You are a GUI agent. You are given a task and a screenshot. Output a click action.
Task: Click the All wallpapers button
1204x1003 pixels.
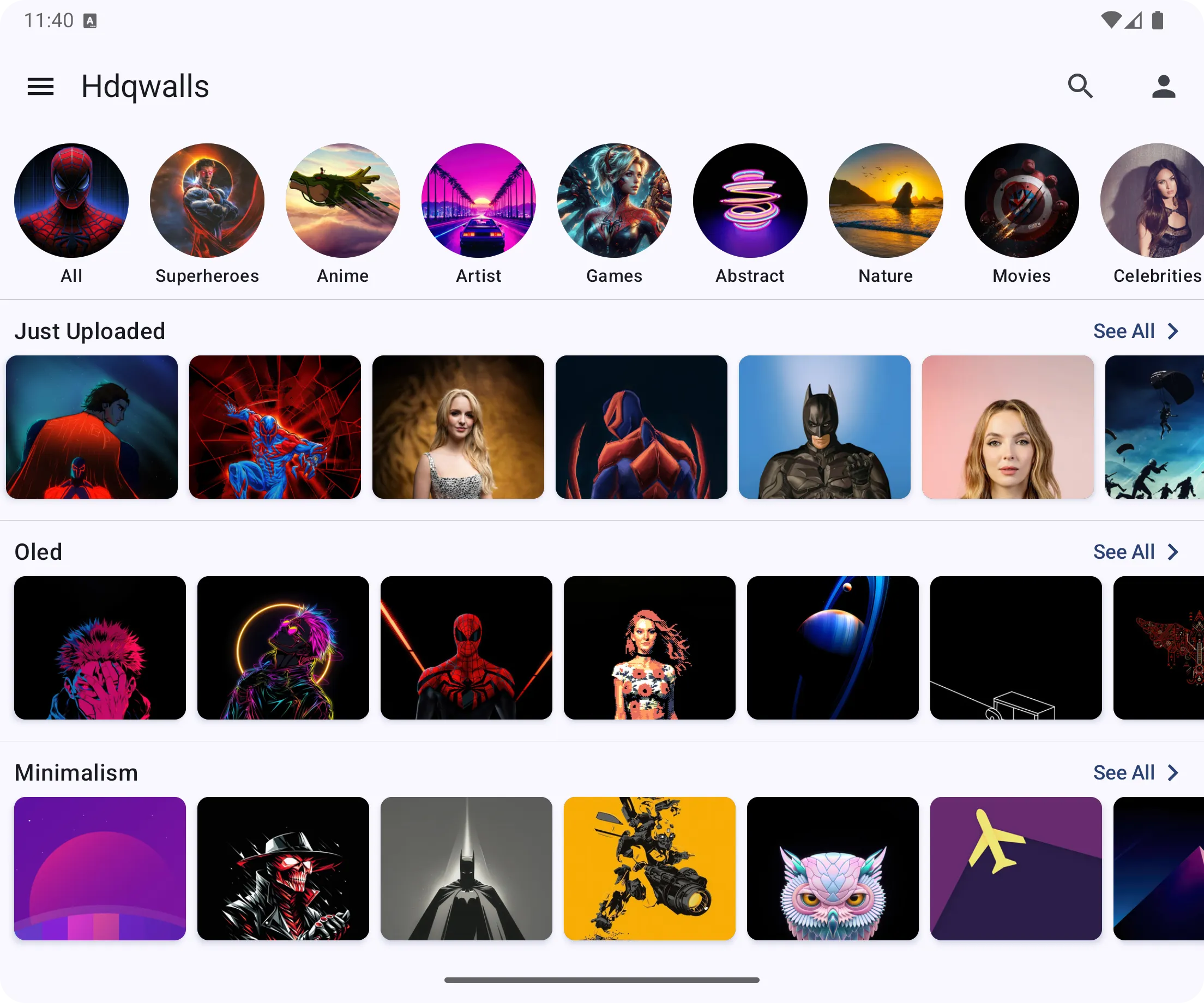click(x=71, y=214)
